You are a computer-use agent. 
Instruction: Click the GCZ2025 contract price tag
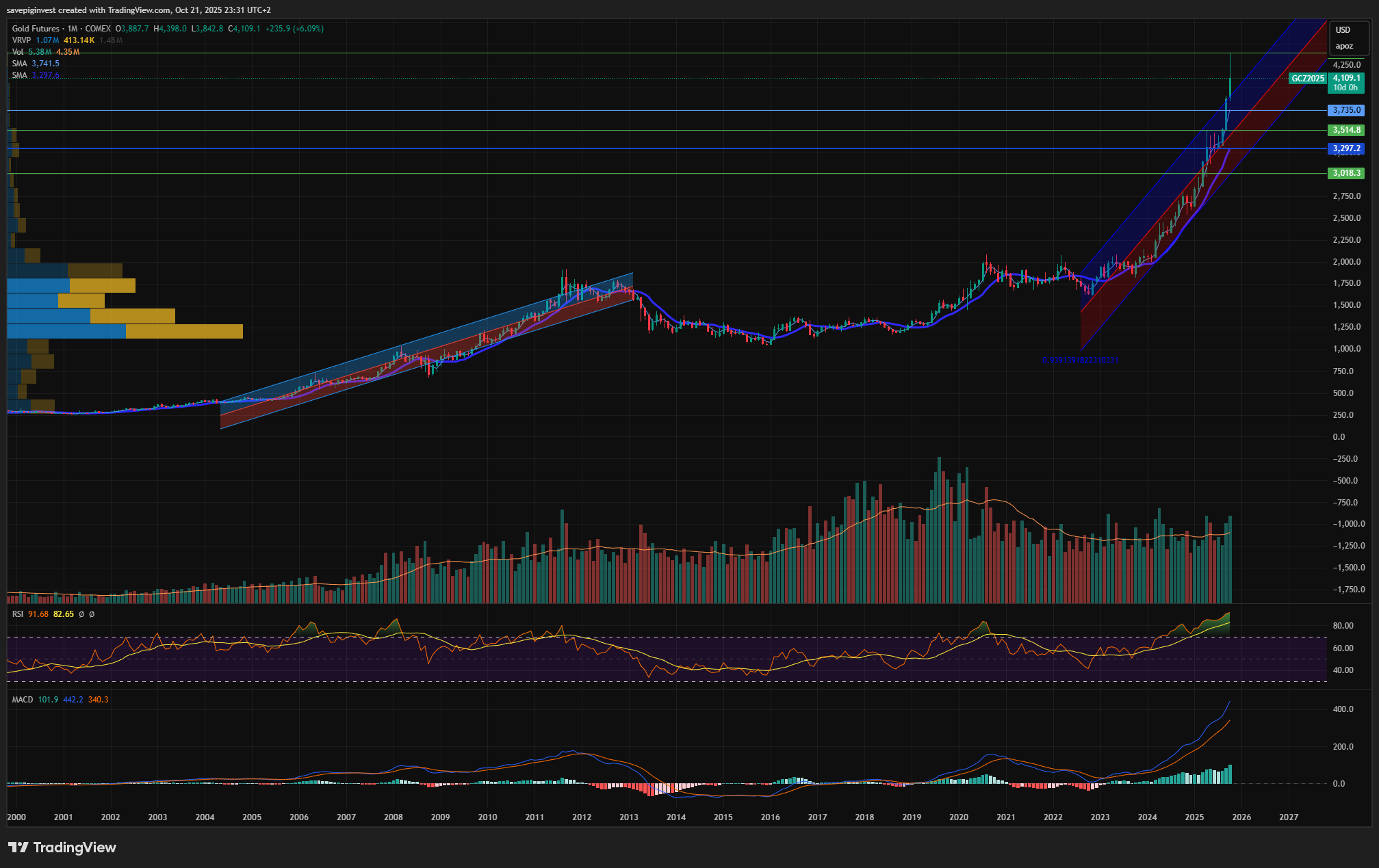pyautogui.click(x=1307, y=79)
